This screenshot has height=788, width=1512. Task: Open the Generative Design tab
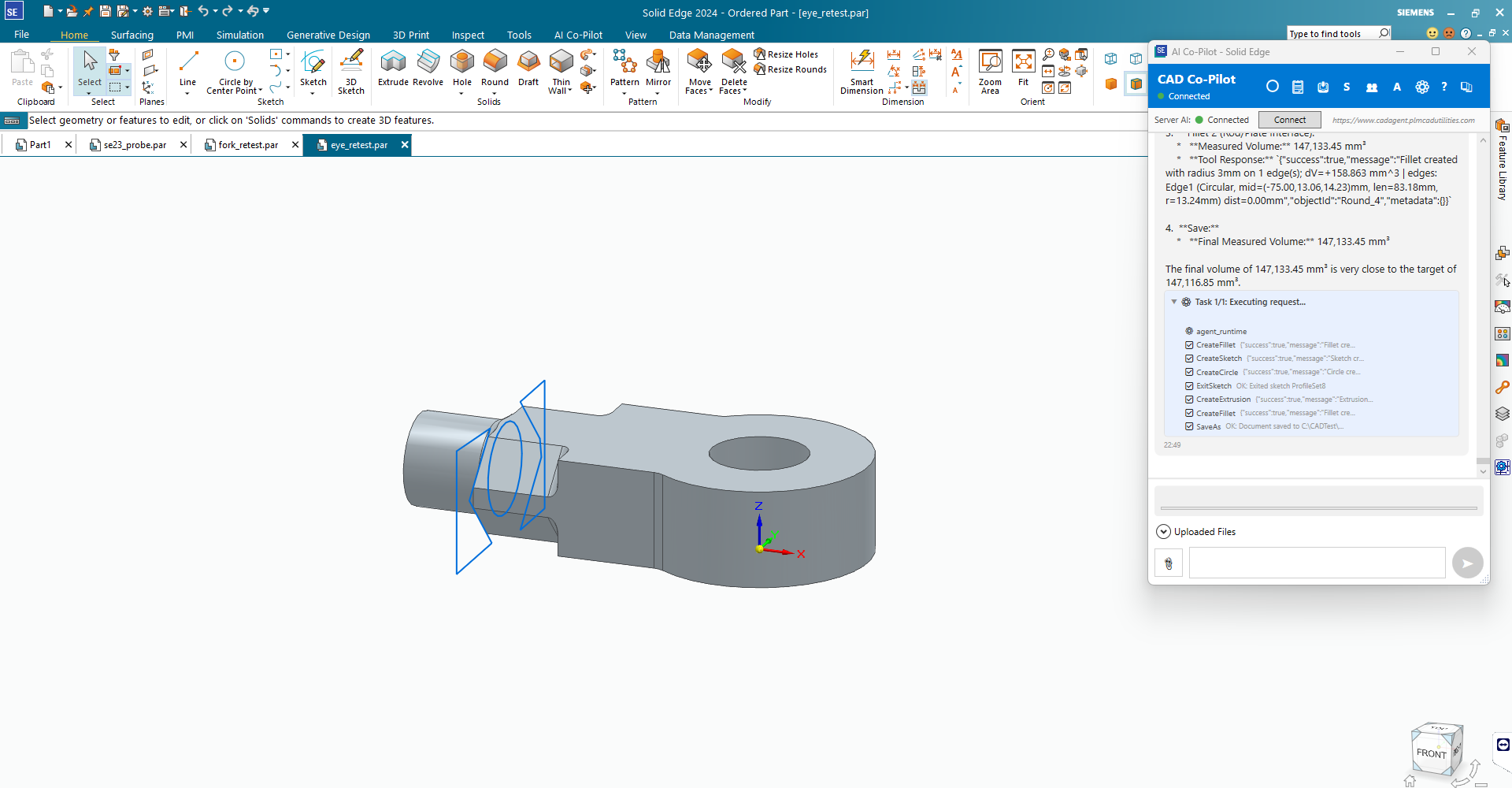point(328,35)
